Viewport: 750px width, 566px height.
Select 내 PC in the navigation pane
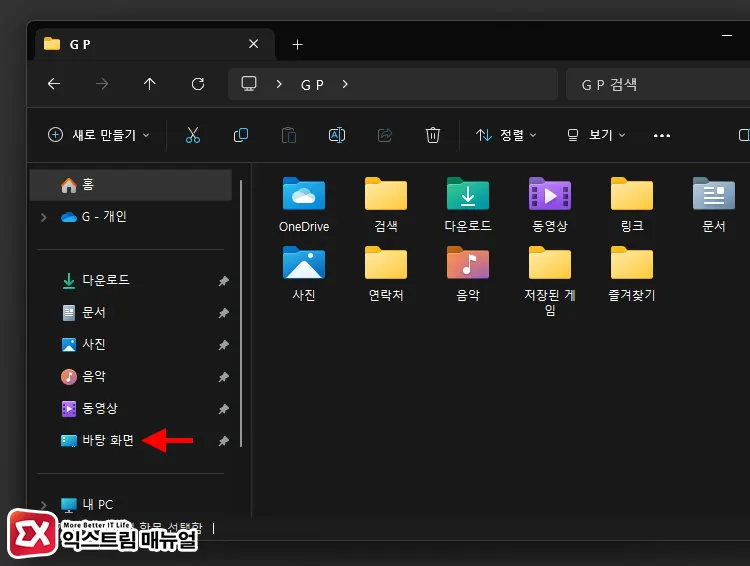(131, 504)
